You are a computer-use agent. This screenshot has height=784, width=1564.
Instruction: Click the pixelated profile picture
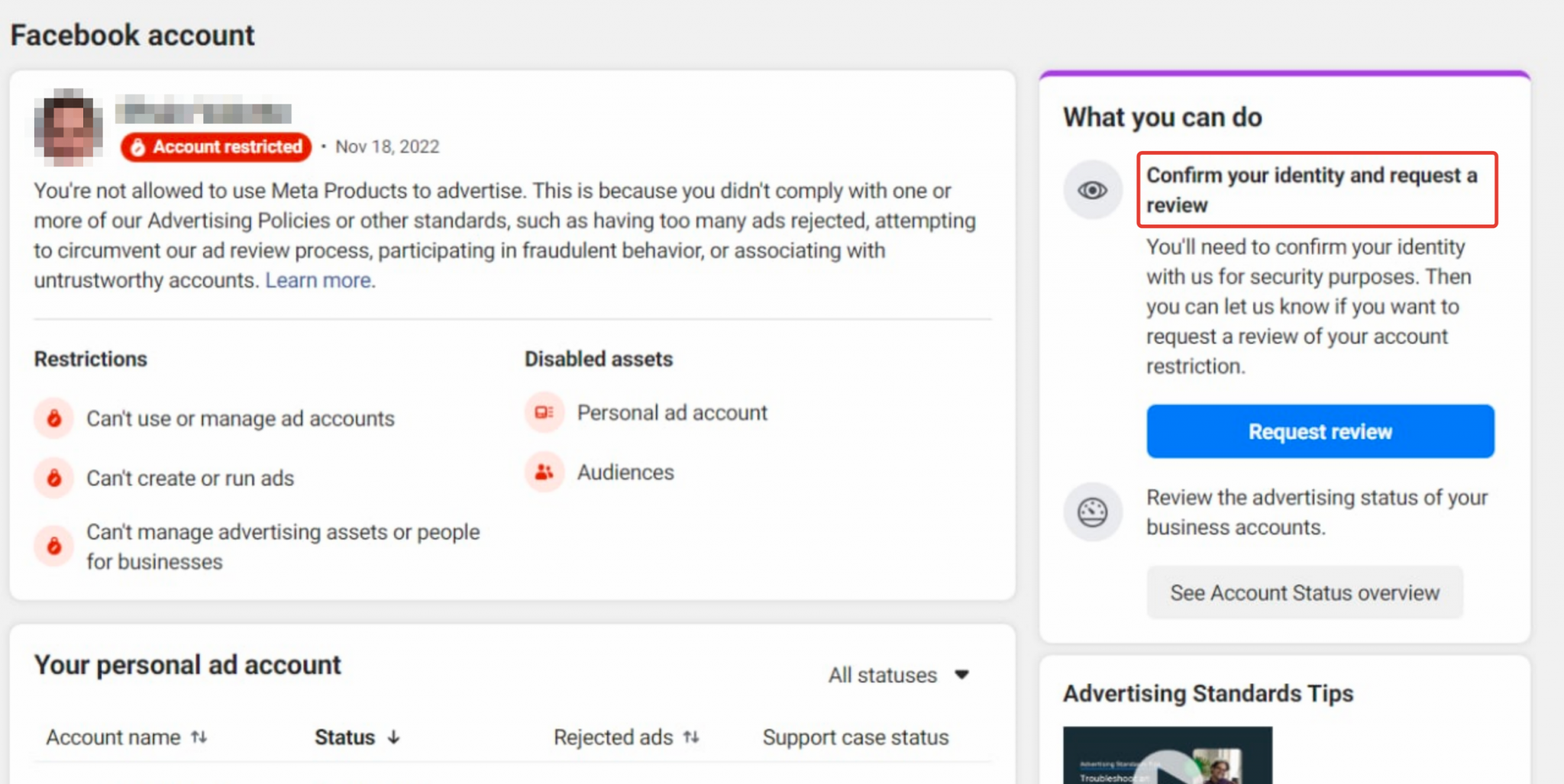pyautogui.click(x=68, y=127)
